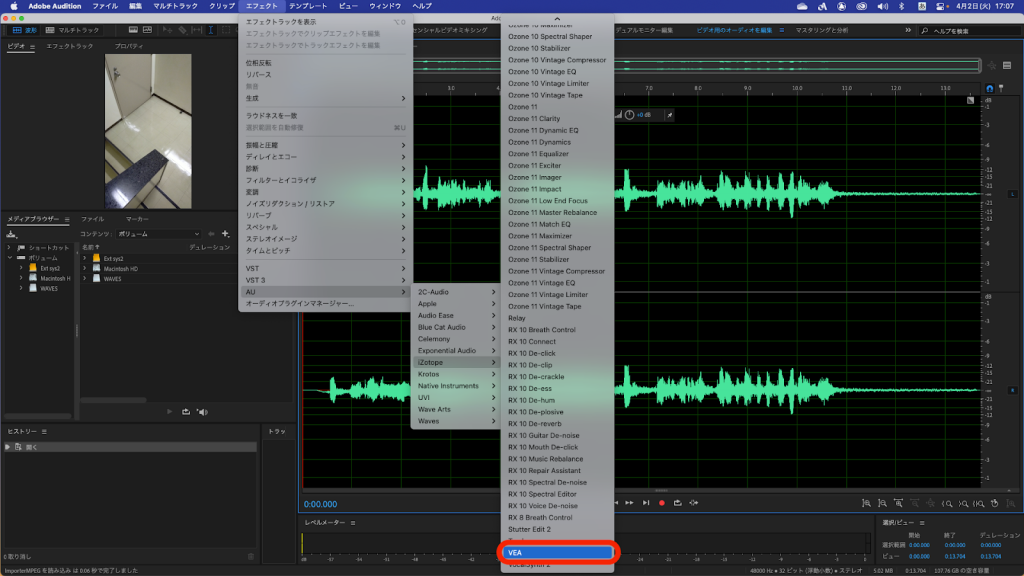Open the マルチトラック menu in menu bar
The image size is (1024, 576).
[x=175, y=6]
